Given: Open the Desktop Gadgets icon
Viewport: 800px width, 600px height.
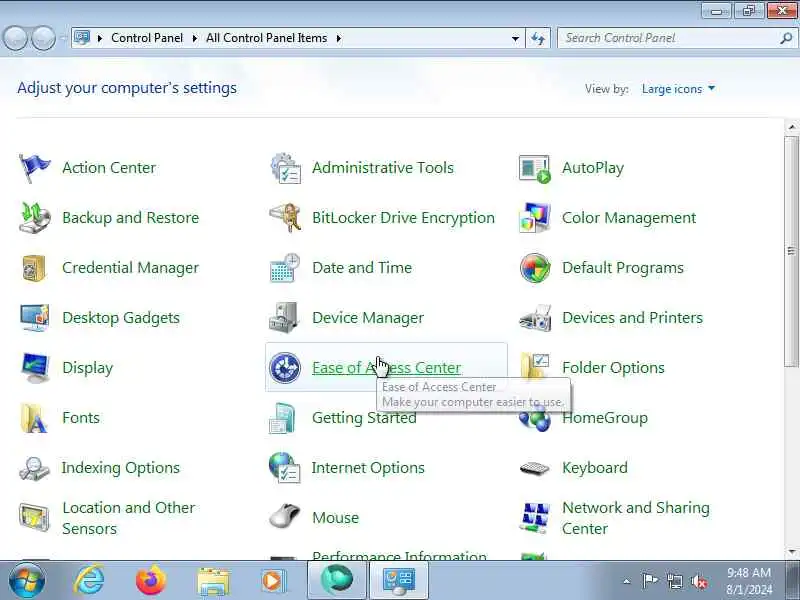Looking at the screenshot, I should tap(34, 318).
